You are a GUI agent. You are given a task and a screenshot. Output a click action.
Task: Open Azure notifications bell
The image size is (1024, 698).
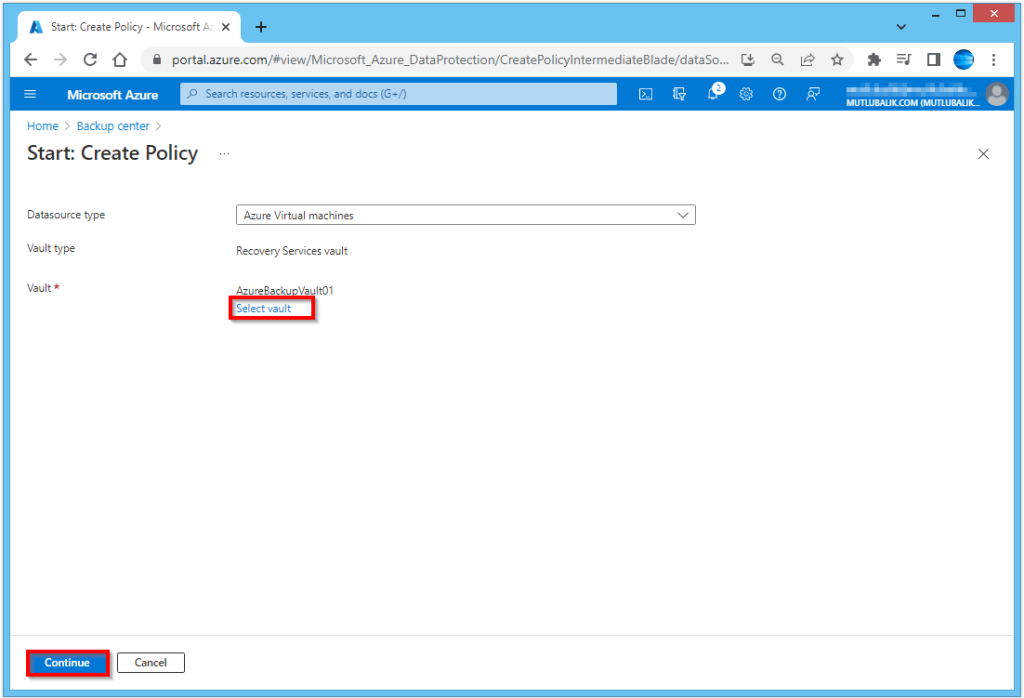(x=714, y=93)
